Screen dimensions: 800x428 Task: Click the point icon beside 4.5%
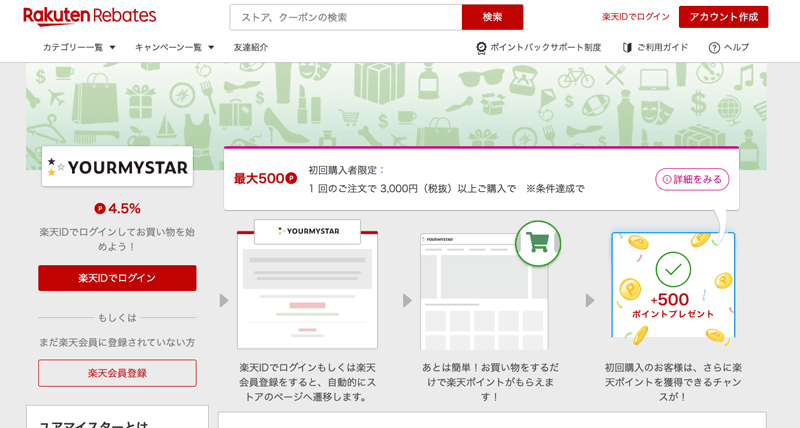(100, 209)
